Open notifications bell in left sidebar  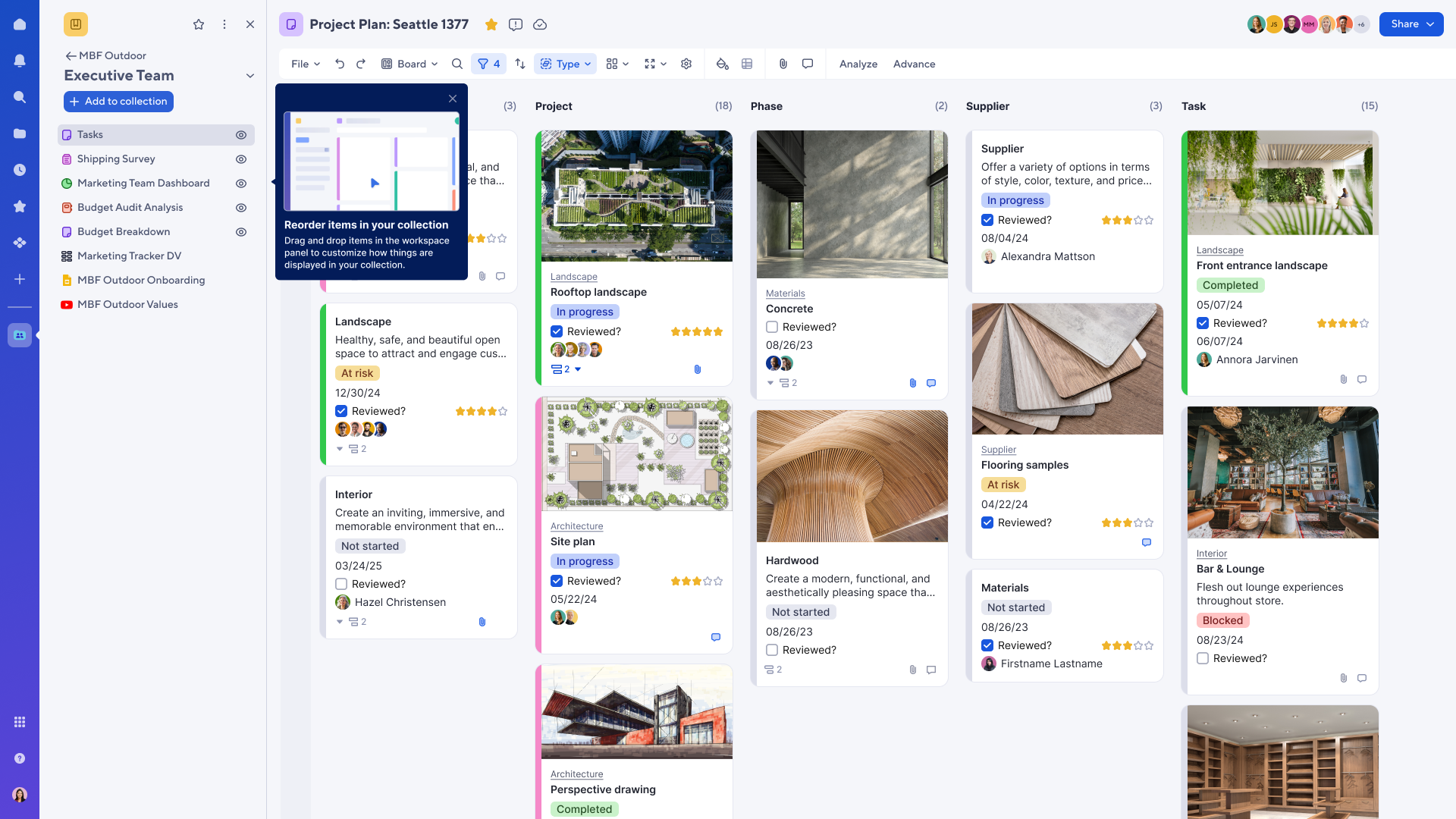pos(20,61)
